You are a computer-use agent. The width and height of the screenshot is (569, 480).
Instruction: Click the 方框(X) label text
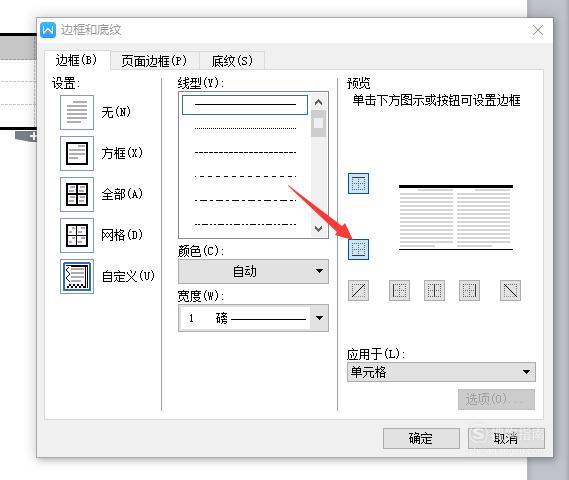[x=122, y=153]
